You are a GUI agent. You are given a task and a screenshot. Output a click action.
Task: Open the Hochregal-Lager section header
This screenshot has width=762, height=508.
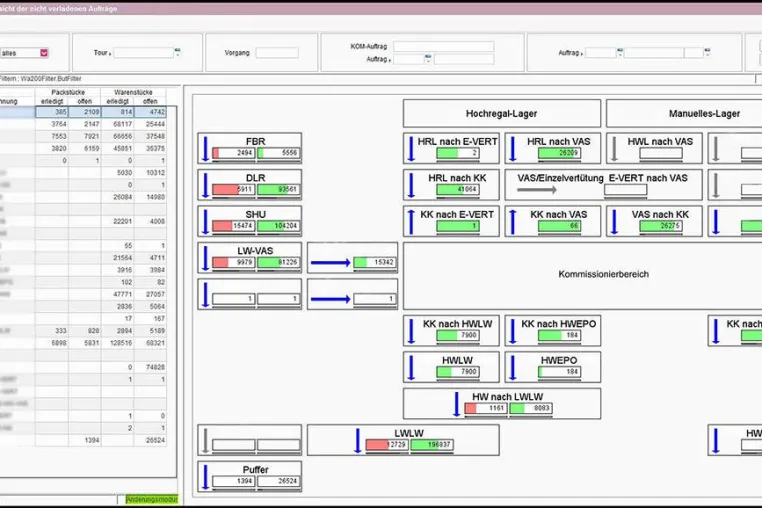pyautogui.click(x=502, y=113)
